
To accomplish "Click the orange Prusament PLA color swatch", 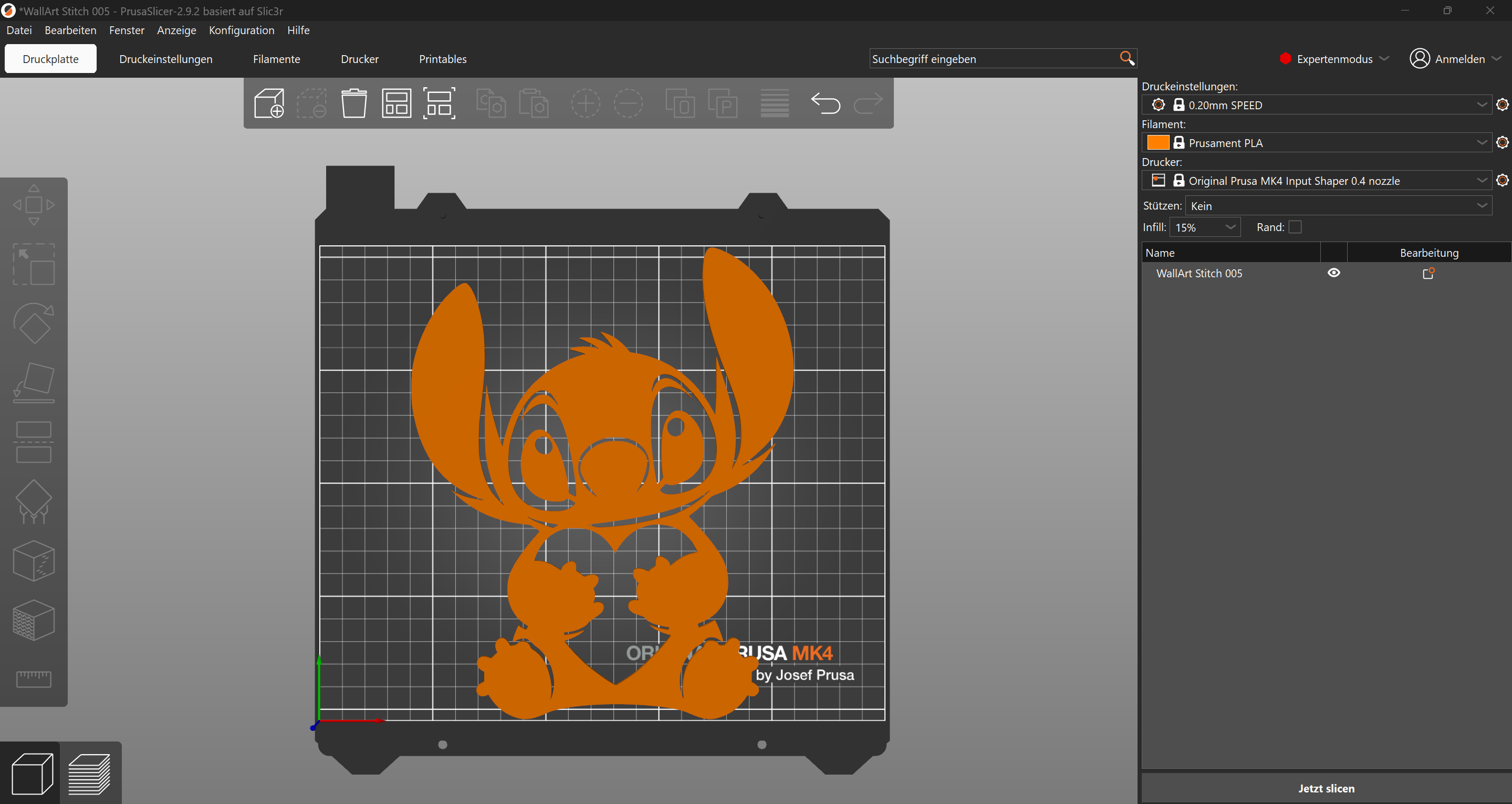I will click(1158, 143).
